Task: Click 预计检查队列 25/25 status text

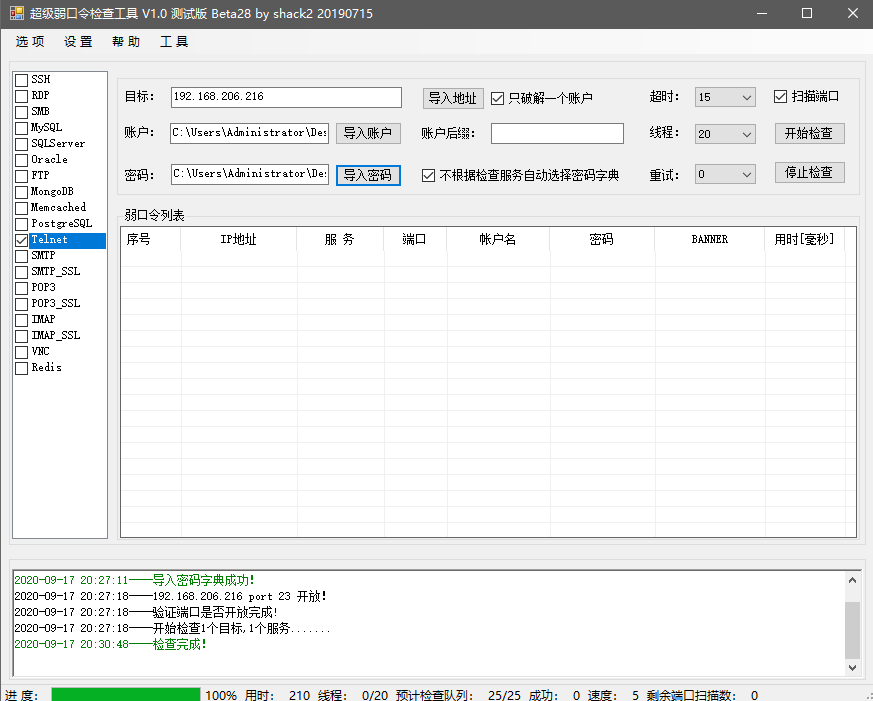Action: 458,695
